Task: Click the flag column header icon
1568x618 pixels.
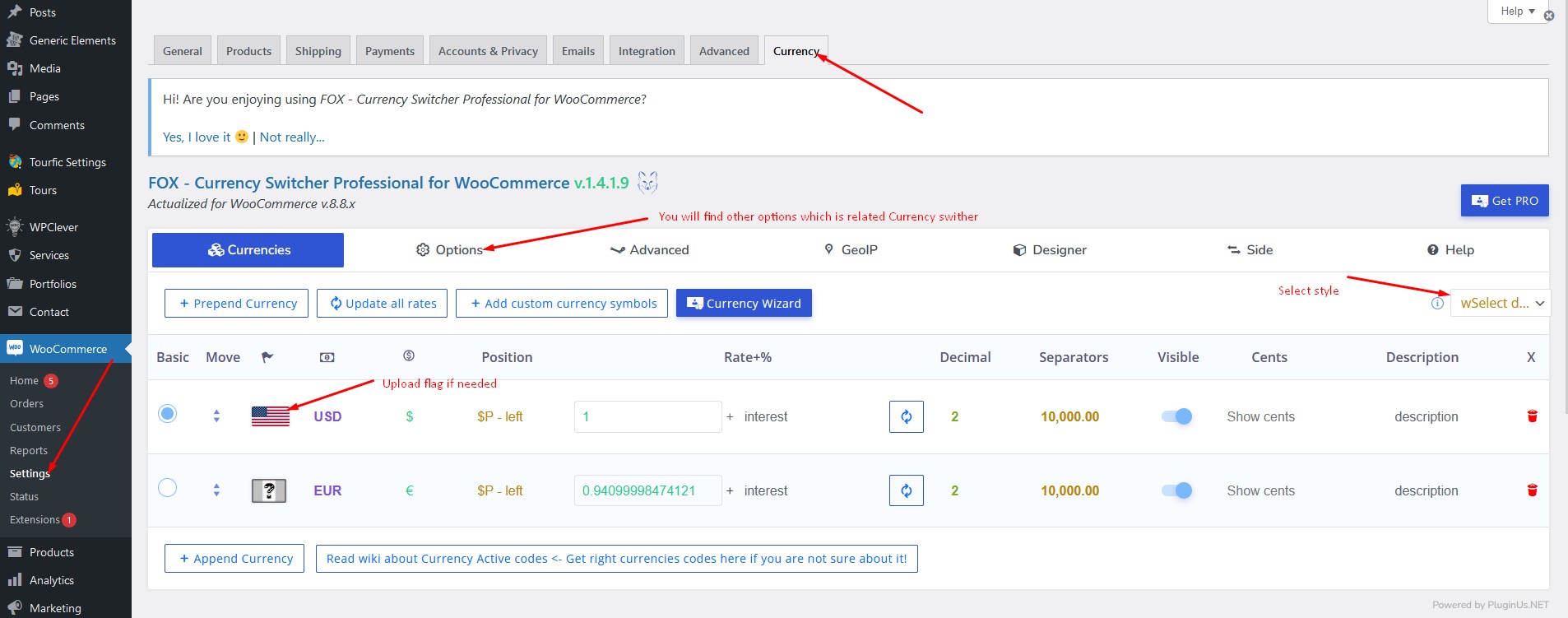Action: (267, 357)
